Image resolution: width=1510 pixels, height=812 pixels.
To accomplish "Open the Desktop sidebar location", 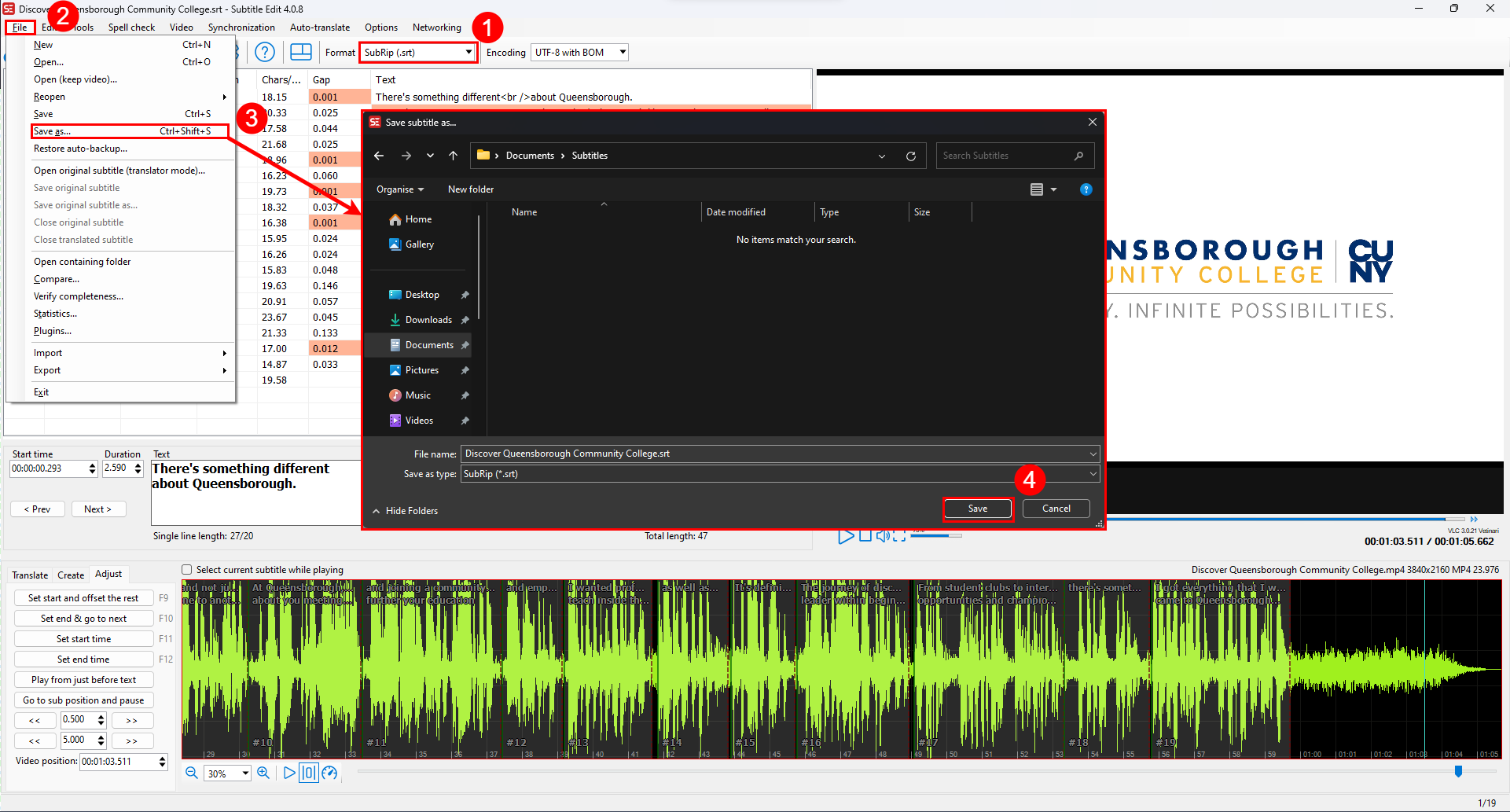I will pyautogui.click(x=414, y=295).
